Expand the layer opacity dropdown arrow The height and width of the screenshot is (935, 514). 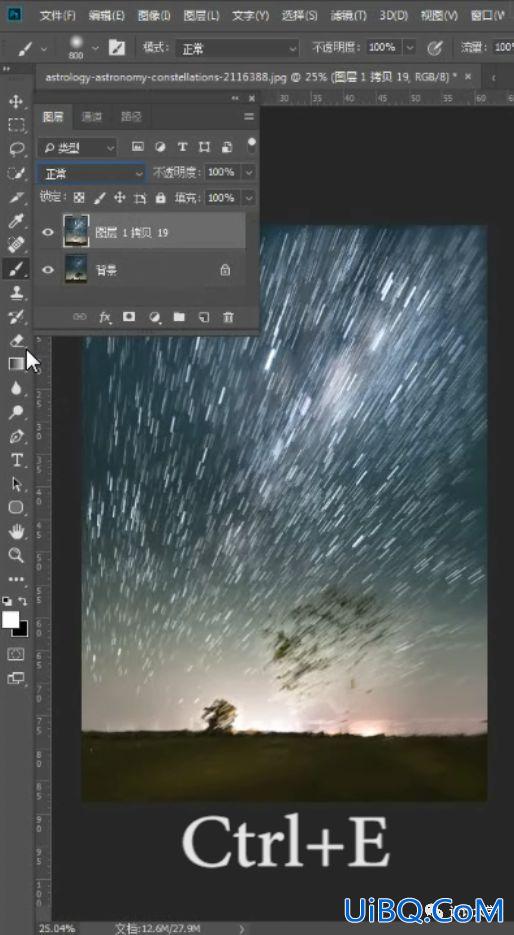(249, 172)
